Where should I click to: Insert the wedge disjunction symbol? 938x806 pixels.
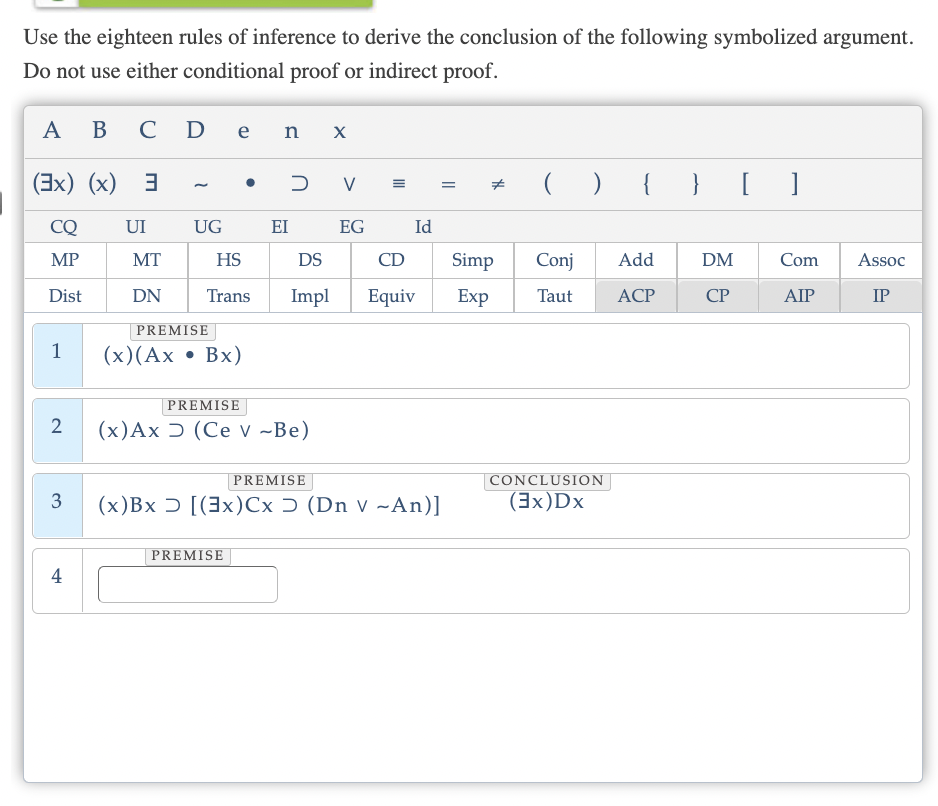coord(348,183)
